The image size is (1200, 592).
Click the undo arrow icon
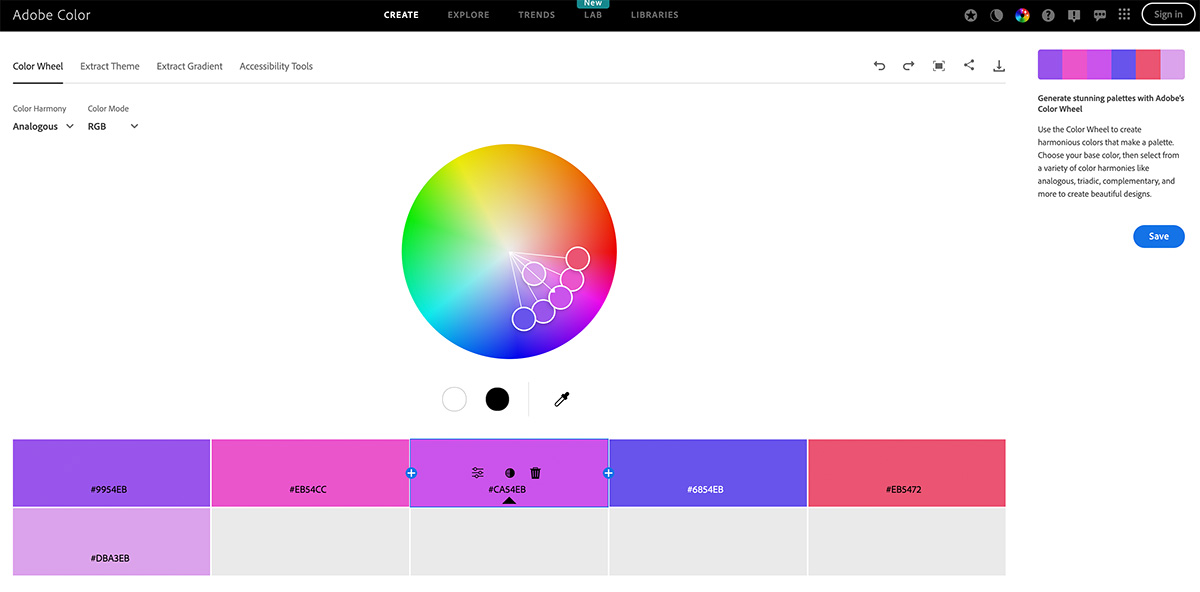pyautogui.click(x=879, y=66)
